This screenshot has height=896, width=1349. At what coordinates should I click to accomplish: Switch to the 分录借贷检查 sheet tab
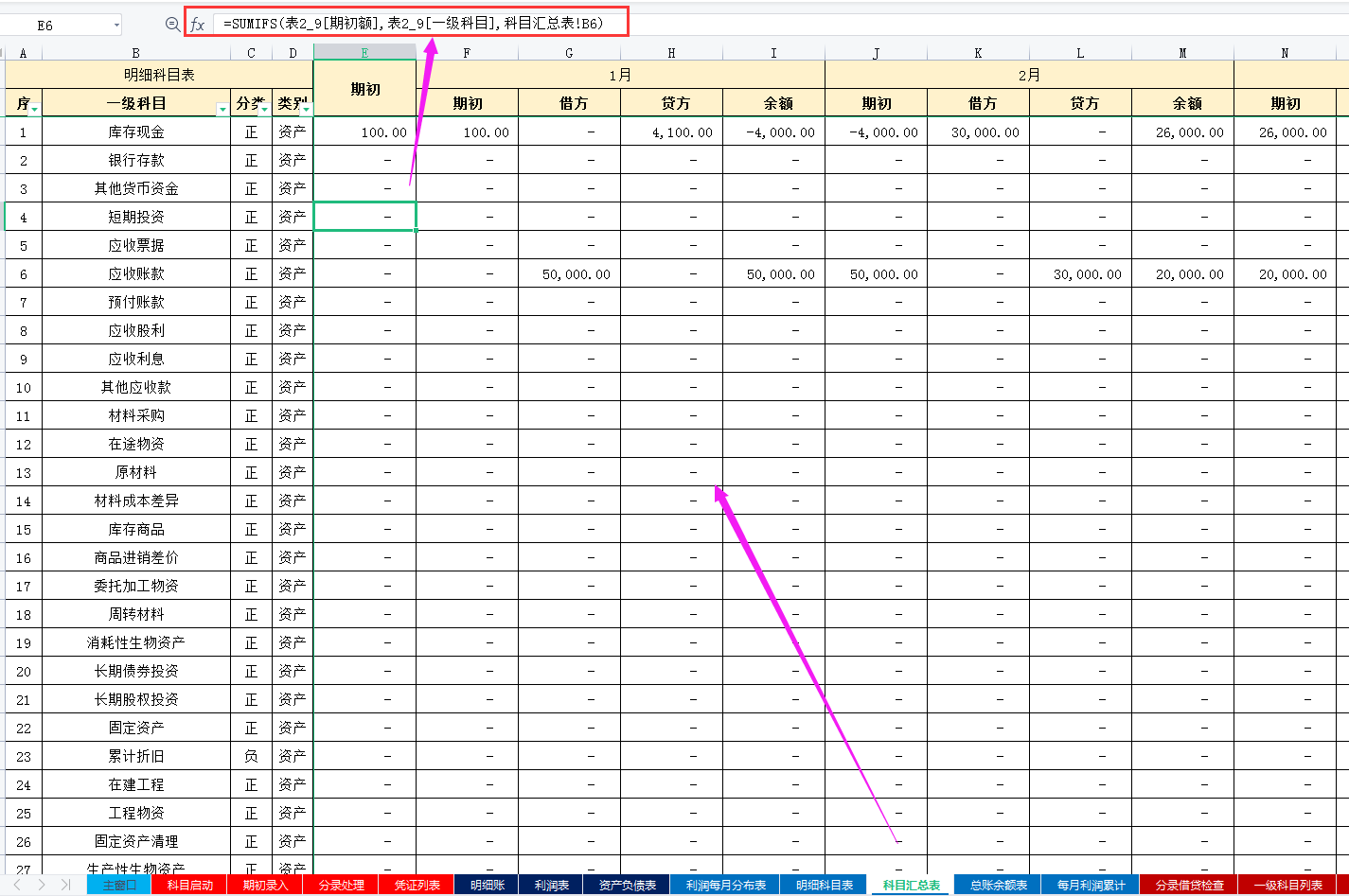pos(1189,886)
